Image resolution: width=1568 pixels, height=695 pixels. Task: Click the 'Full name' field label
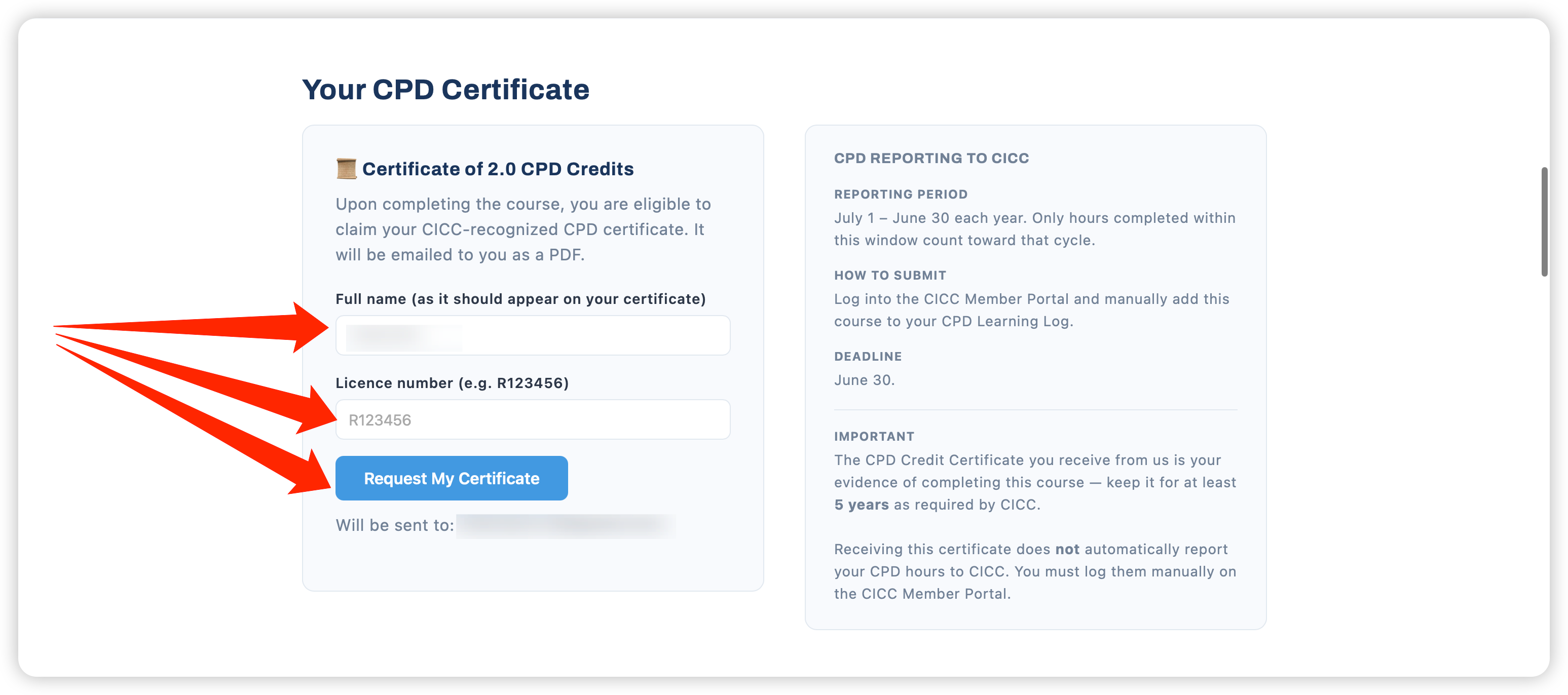pos(520,299)
